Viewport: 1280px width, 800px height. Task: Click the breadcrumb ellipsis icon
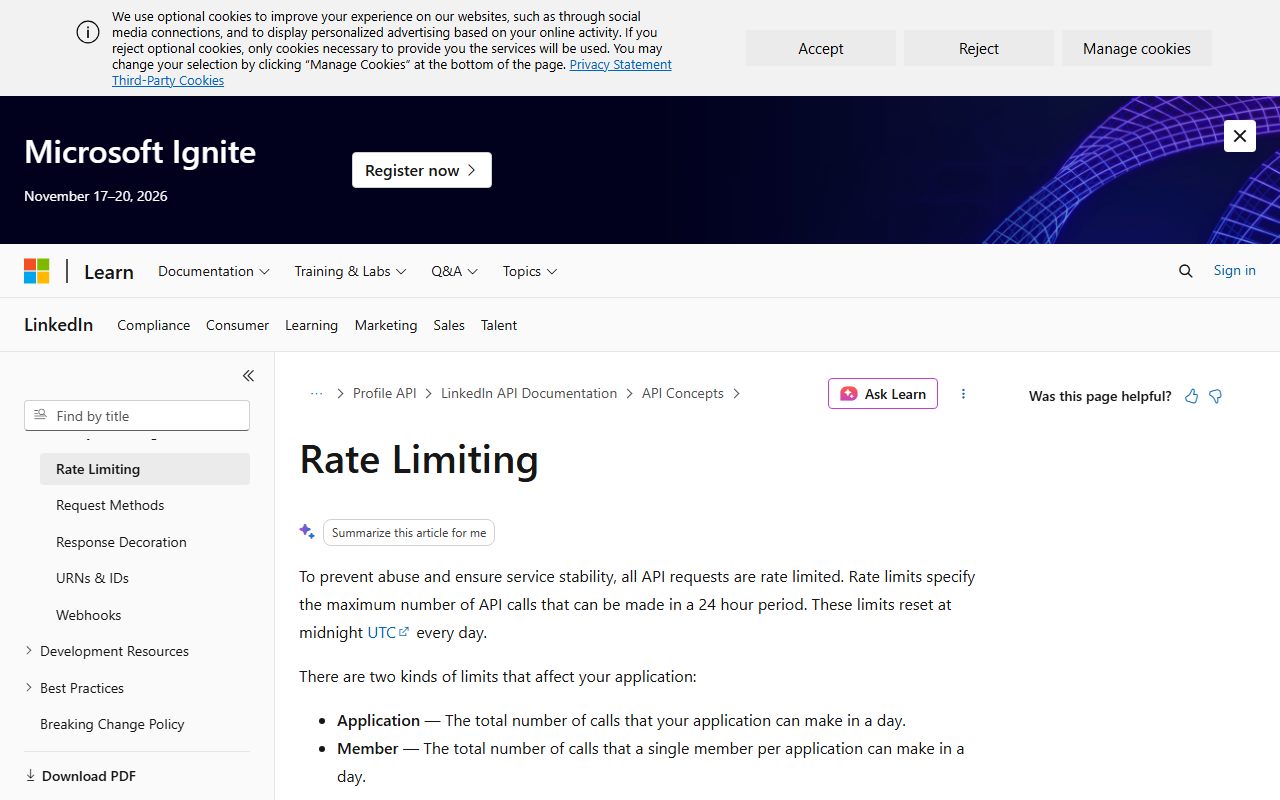[317, 394]
